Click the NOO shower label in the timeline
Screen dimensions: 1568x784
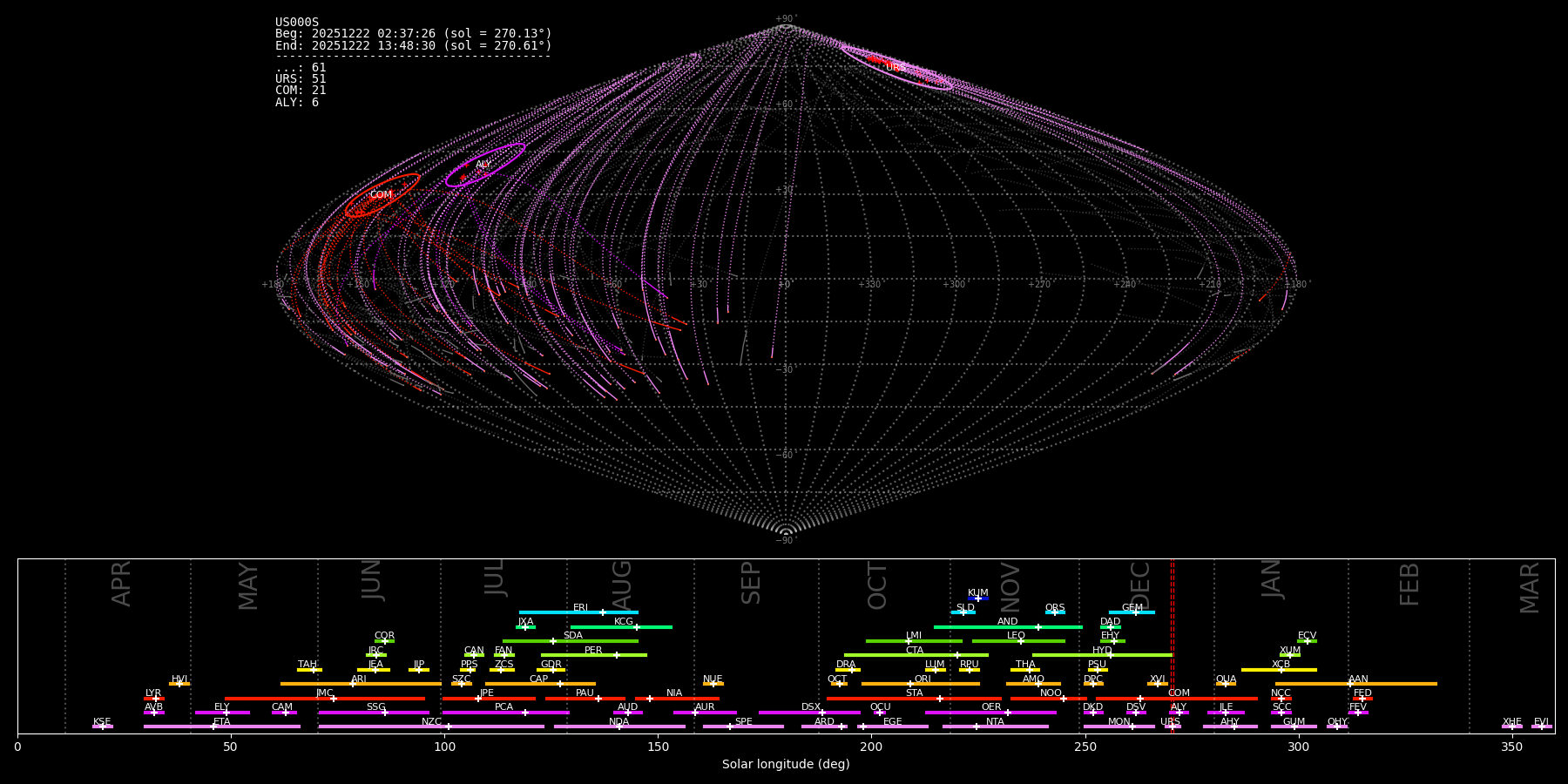[x=1051, y=693]
